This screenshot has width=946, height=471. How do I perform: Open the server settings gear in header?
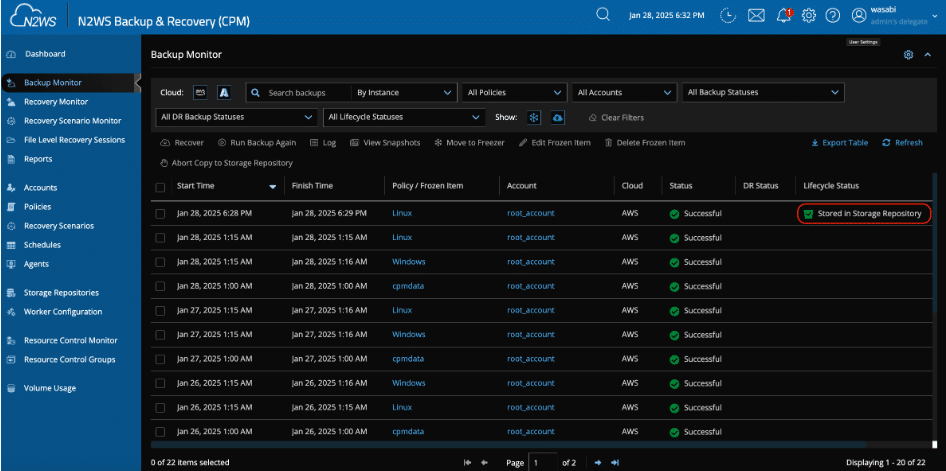point(808,16)
